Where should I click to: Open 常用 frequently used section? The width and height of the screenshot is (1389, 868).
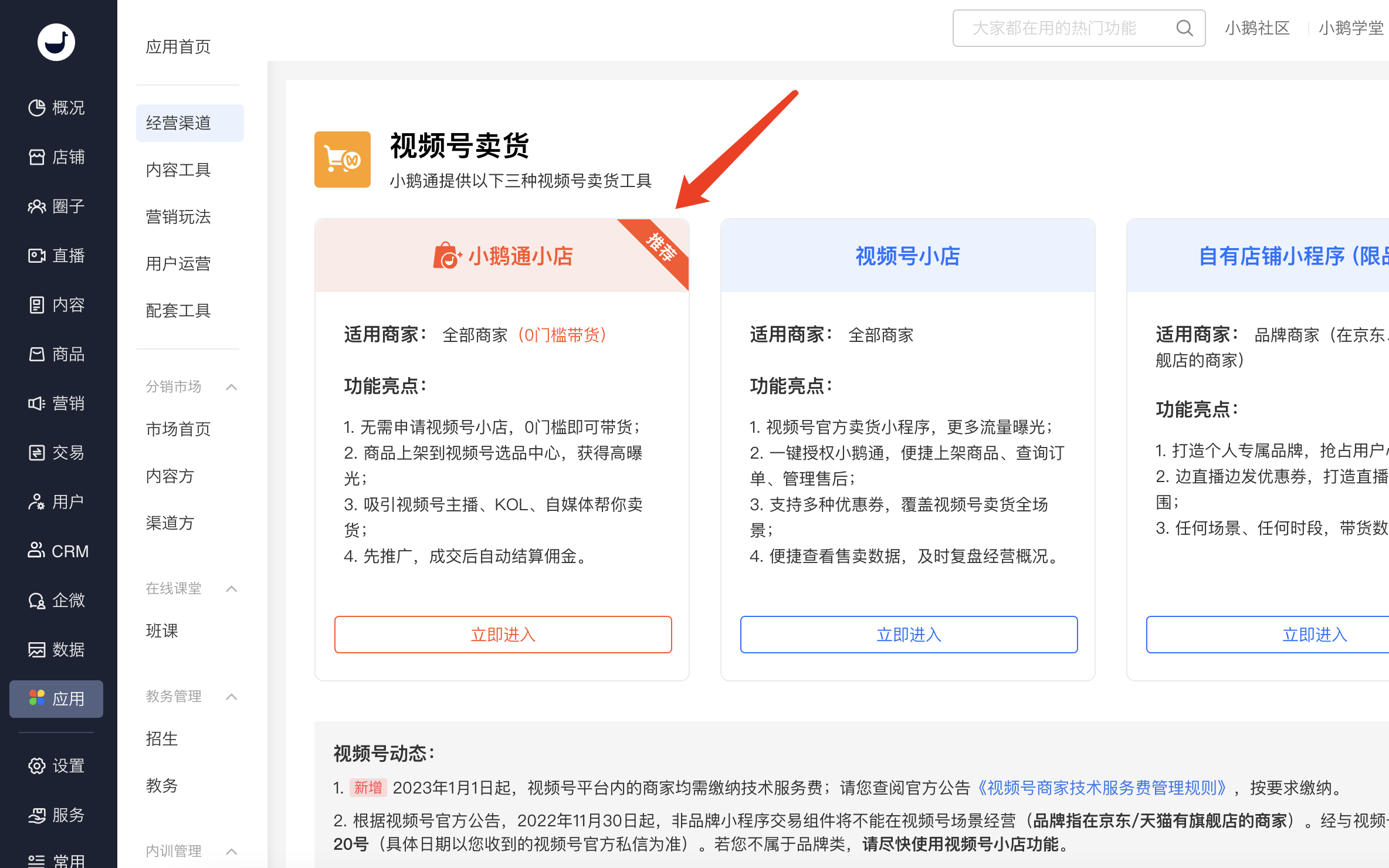(56, 861)
